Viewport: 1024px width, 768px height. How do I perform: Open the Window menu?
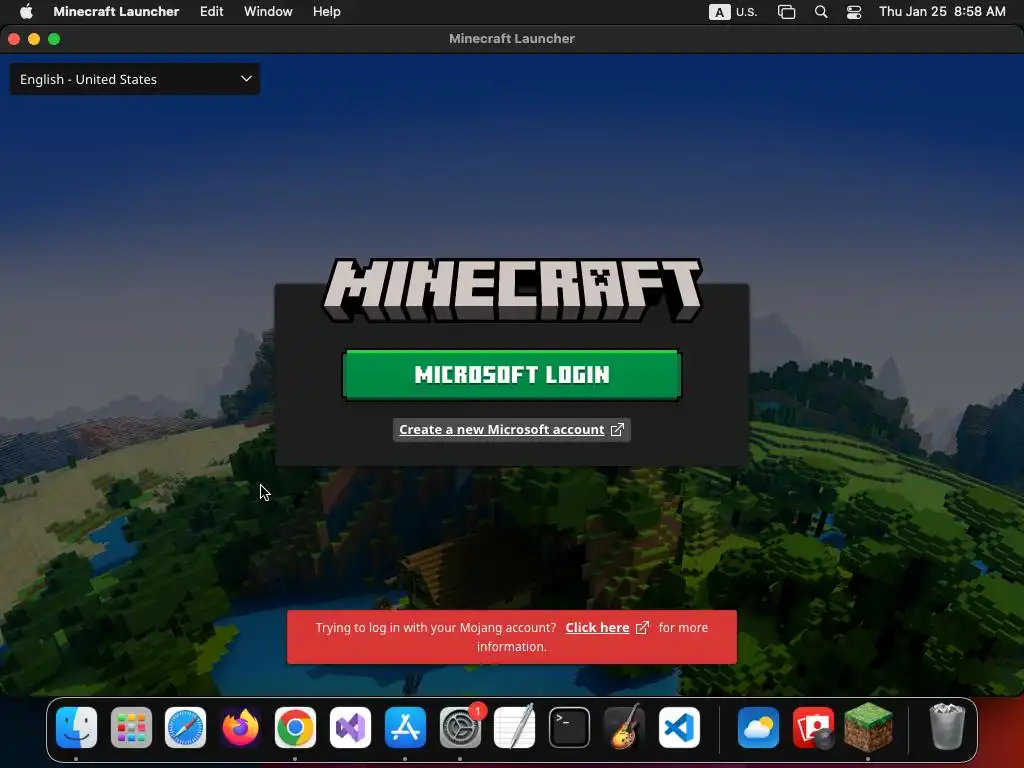point(268,12)
